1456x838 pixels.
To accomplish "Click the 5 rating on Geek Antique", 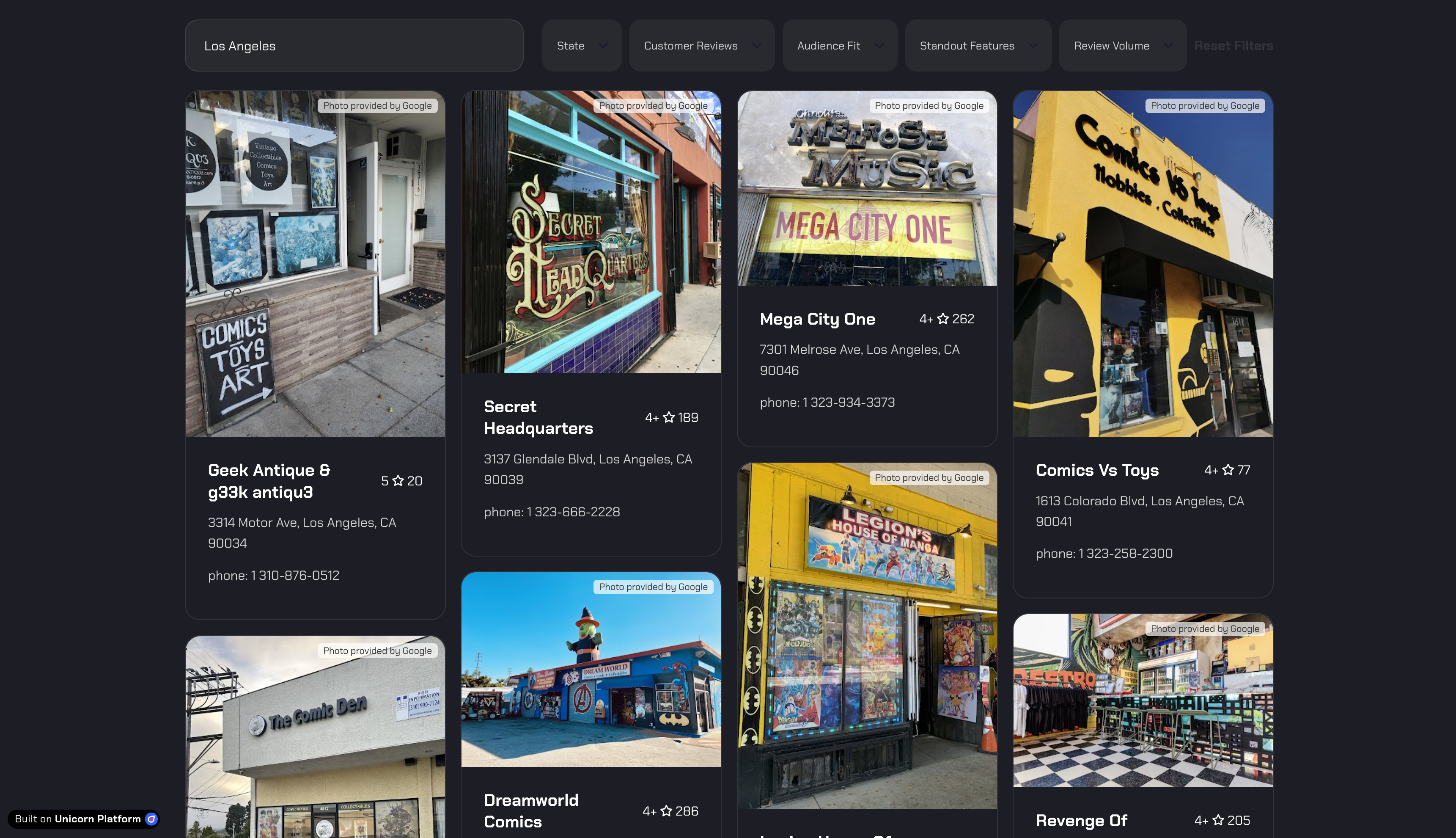I will 384,481.
